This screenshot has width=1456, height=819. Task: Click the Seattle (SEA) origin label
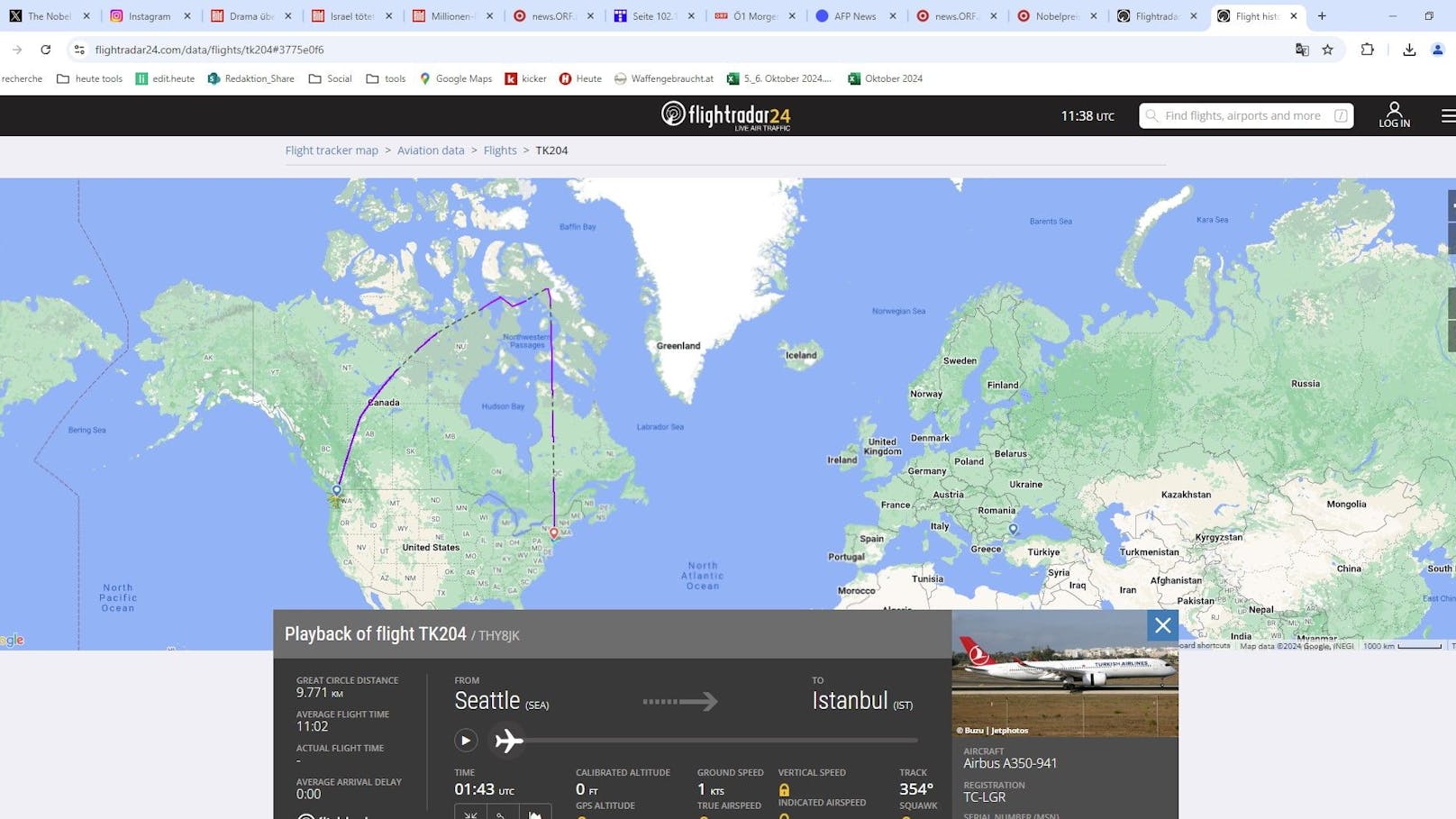point(501,701)
